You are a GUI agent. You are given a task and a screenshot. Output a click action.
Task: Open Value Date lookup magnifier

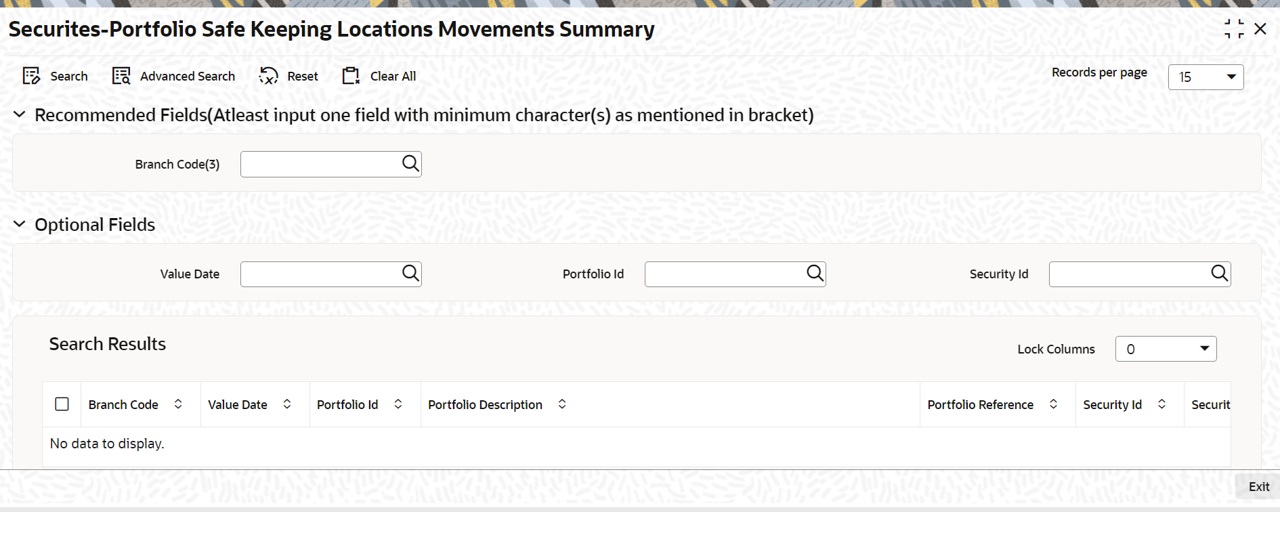coord(410,273)
